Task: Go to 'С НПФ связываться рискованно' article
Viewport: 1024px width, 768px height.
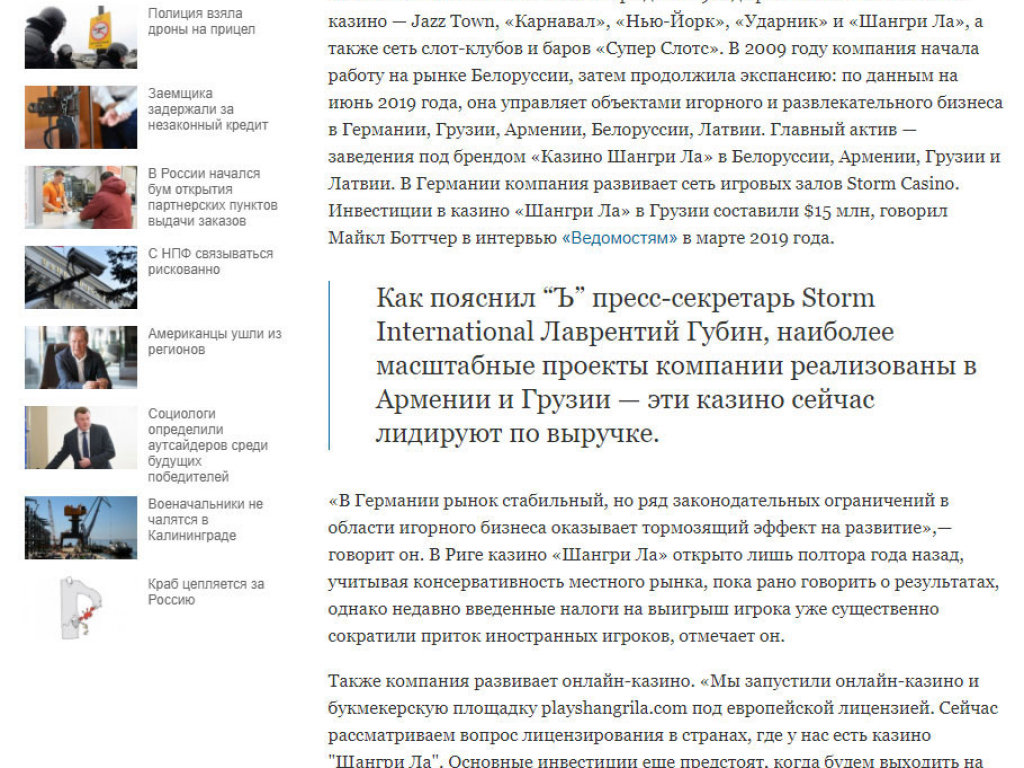Action: click(210, 261)
